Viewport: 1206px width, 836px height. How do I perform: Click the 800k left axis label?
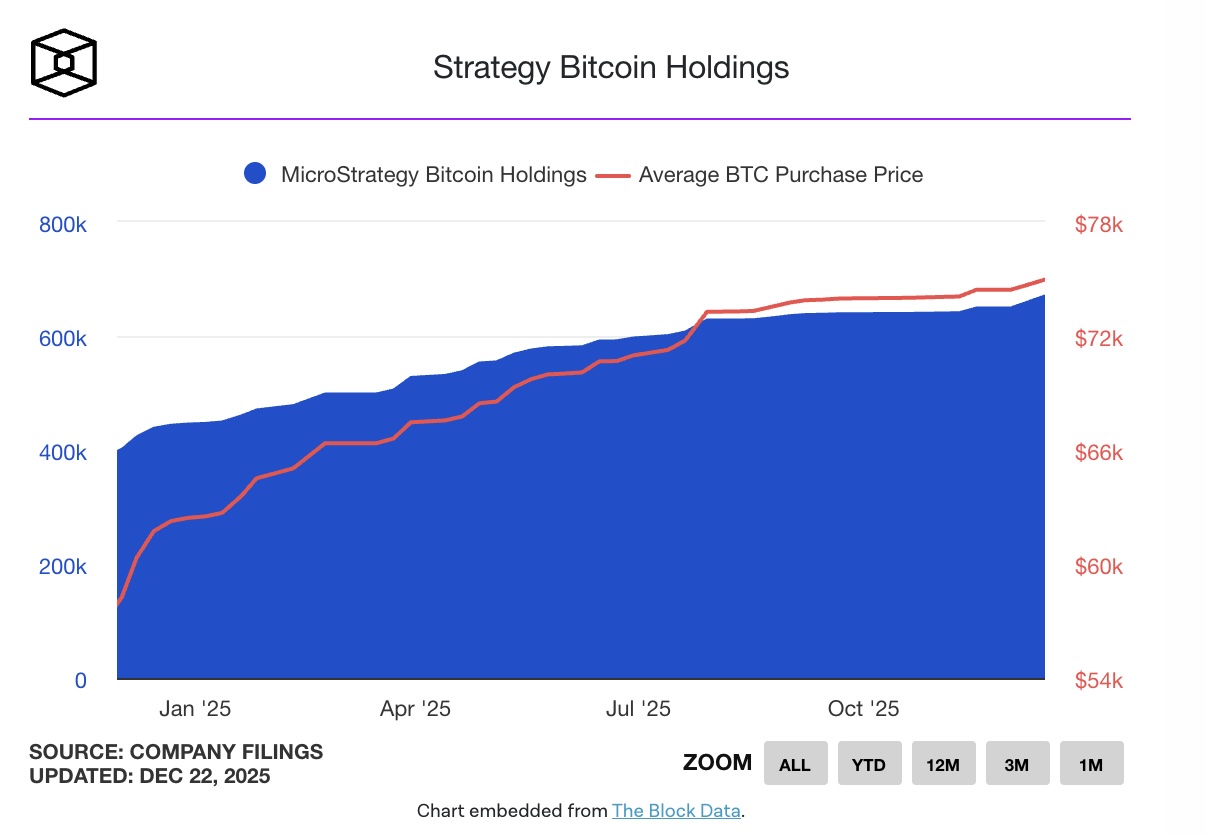(63, 225)
